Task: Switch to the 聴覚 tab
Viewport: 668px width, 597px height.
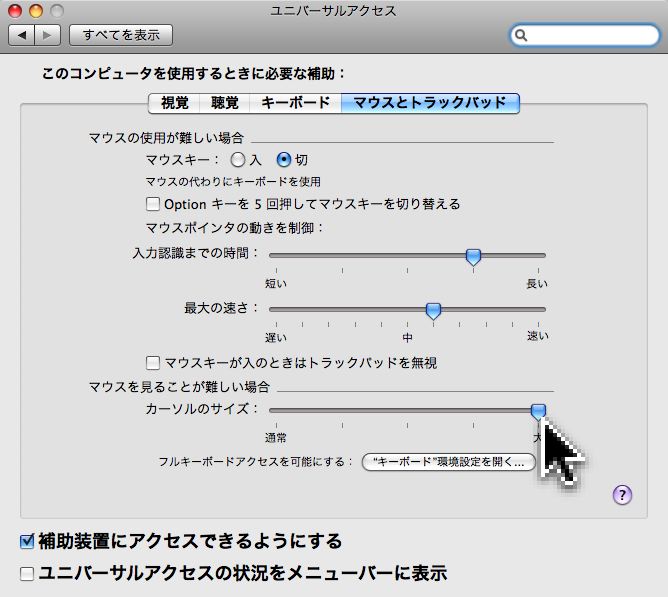Action: point(225,102)
